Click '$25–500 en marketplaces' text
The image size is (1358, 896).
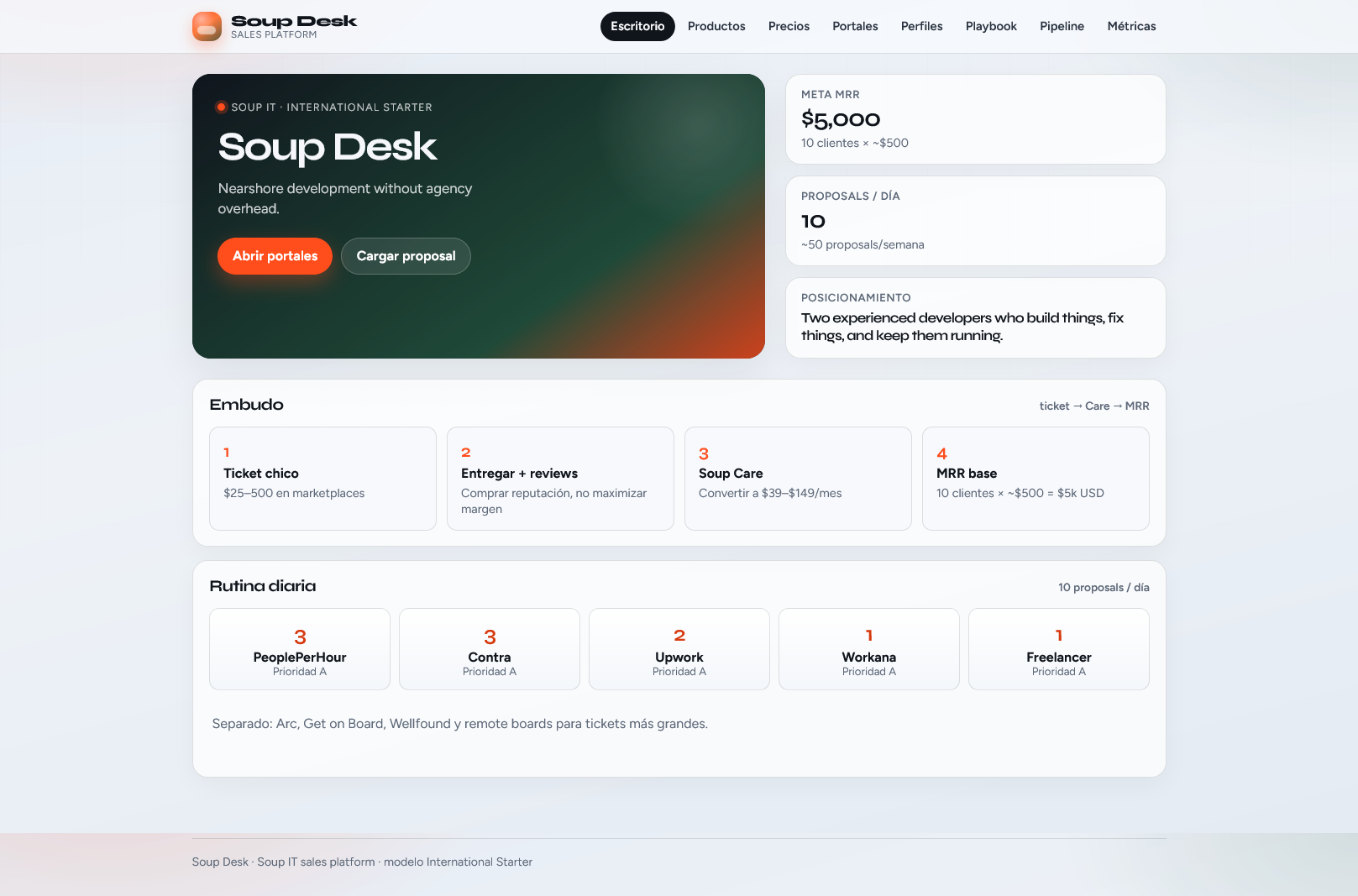pyautogui.click(x=294, y=493)
